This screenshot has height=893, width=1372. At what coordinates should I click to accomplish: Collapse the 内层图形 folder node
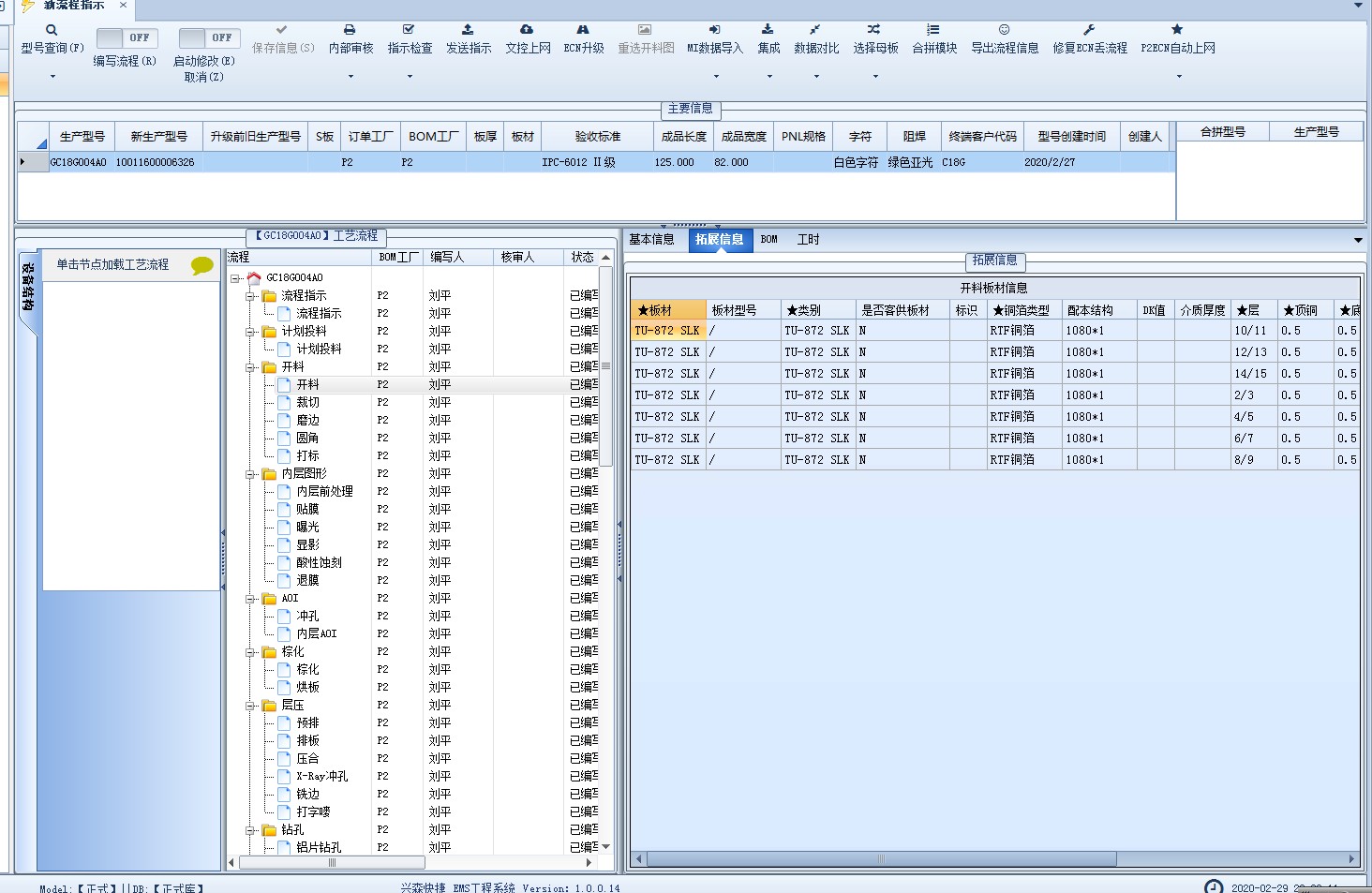[250, 474]
